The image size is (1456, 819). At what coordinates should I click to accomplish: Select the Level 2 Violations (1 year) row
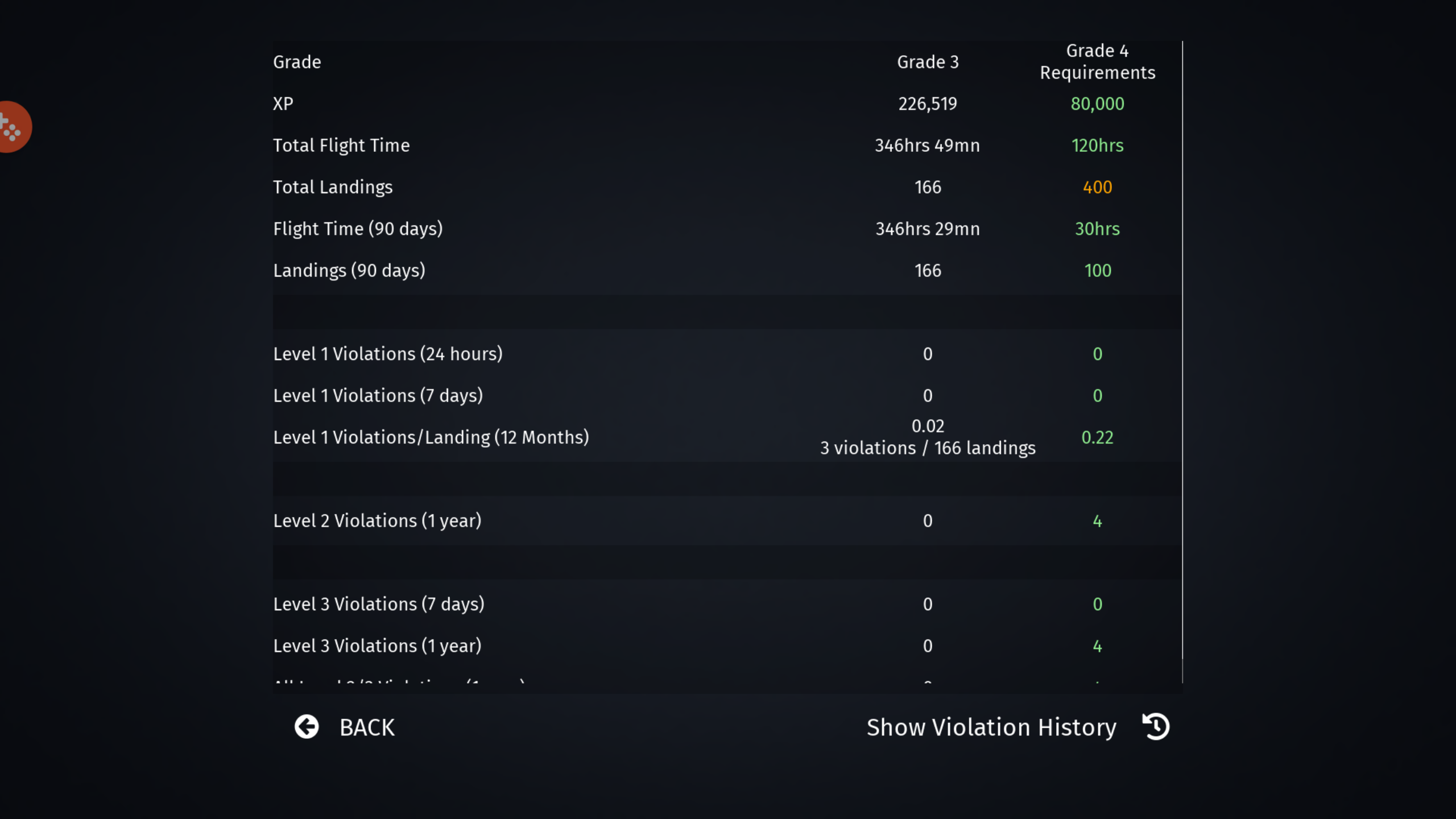point(727,521)
